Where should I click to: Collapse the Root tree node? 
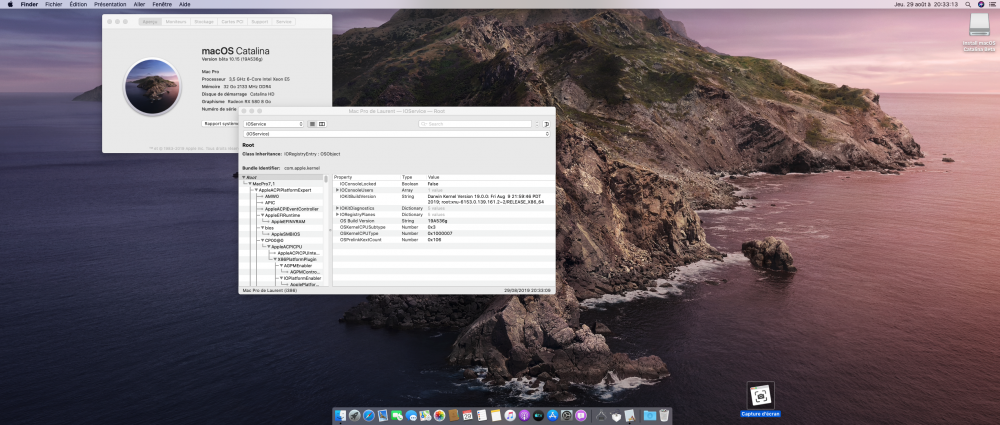[244, 177]
